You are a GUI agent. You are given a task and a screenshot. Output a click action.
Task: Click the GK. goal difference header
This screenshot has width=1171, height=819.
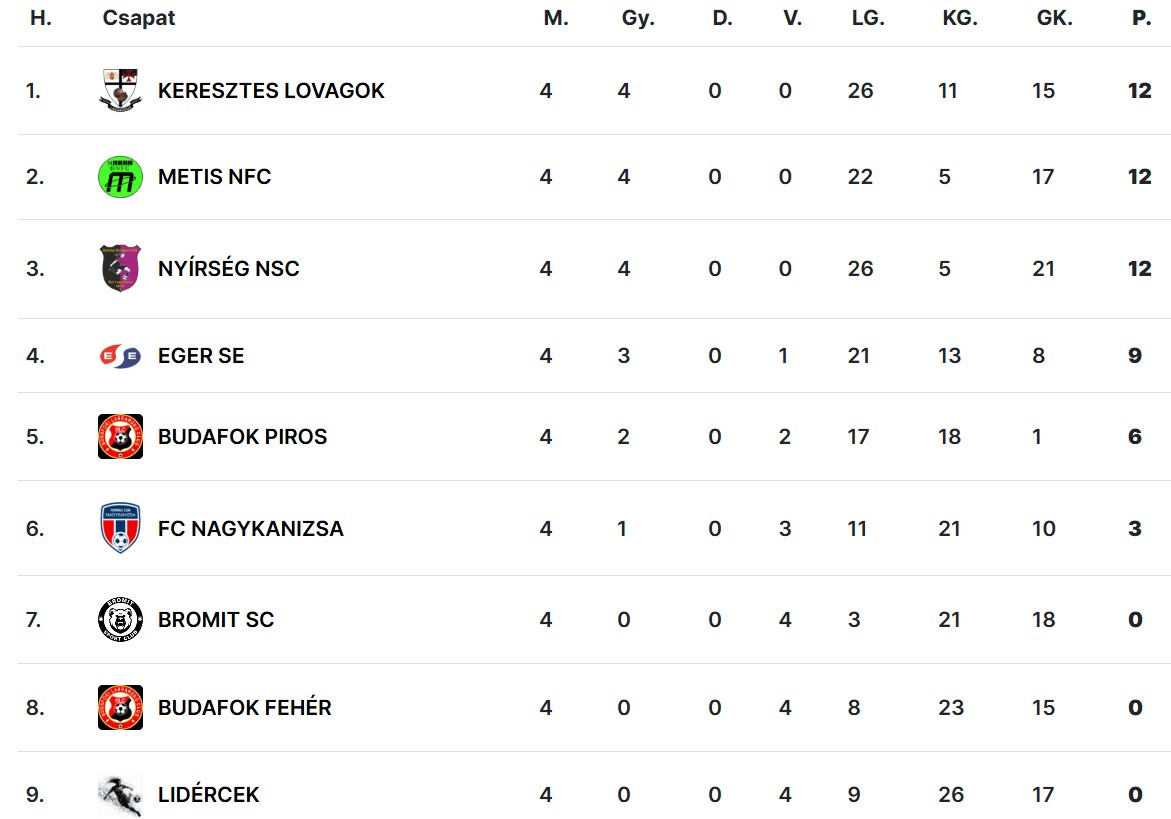pos(1054,18)
